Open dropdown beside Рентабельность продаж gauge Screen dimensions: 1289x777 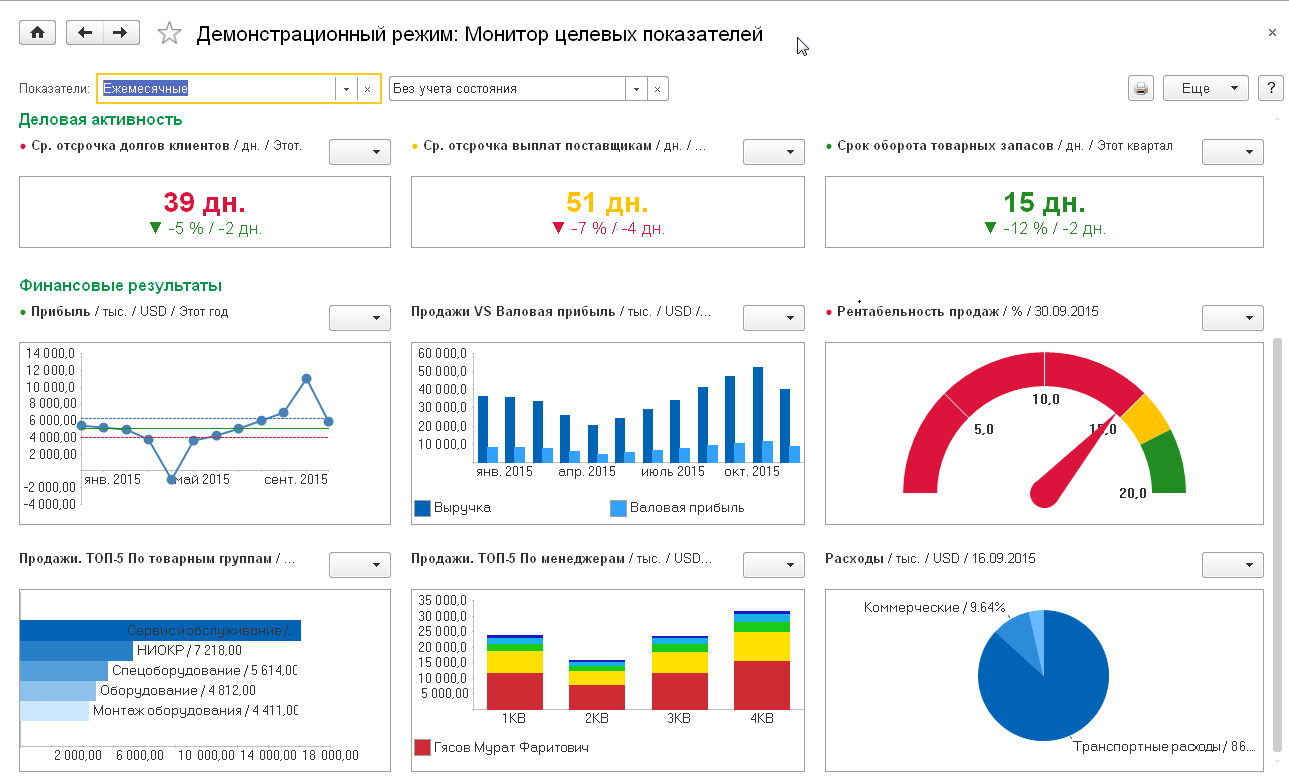tap(1232, 318)
